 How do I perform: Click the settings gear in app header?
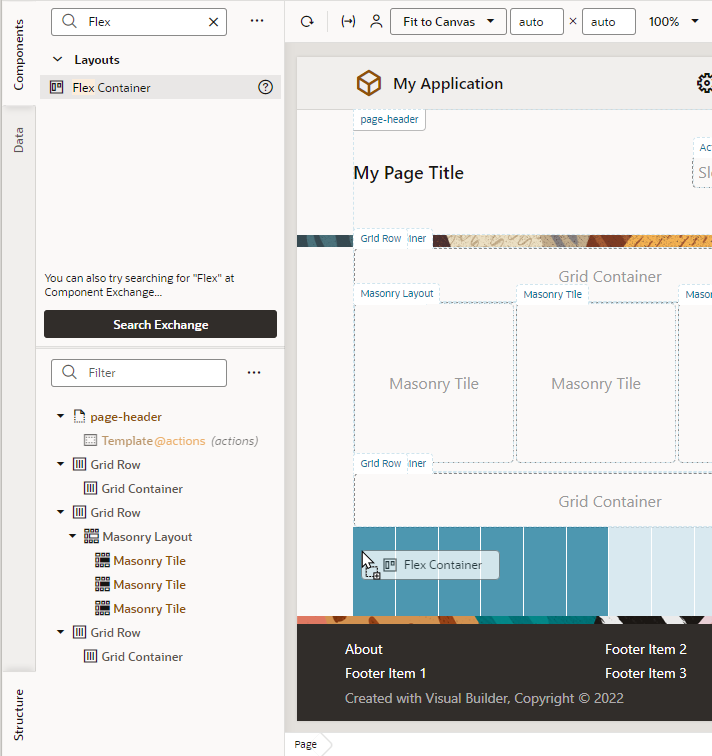point(705,83)
